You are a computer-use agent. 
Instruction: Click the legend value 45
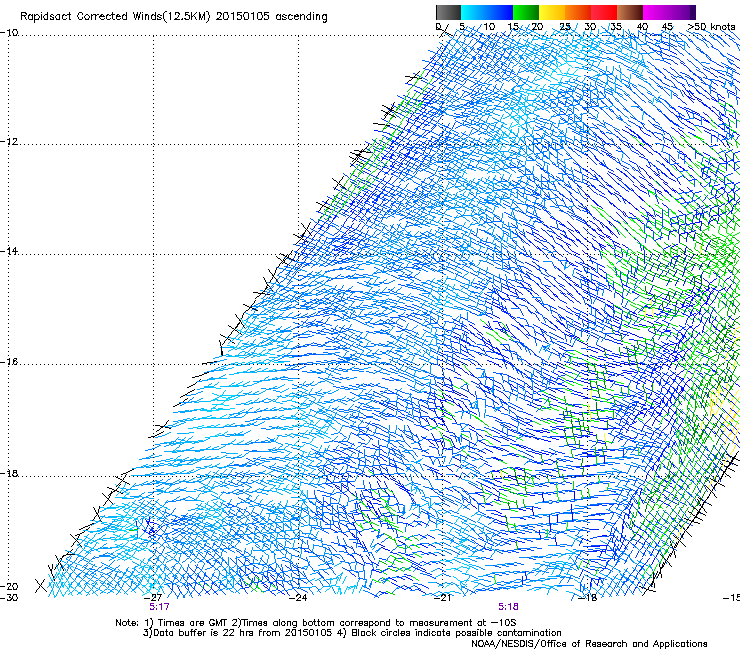click(667, 27)
